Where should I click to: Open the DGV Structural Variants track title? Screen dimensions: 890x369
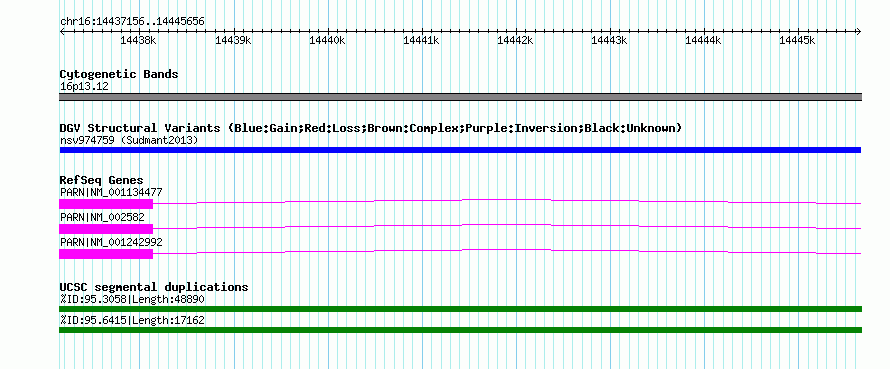[x=371, y=128]
